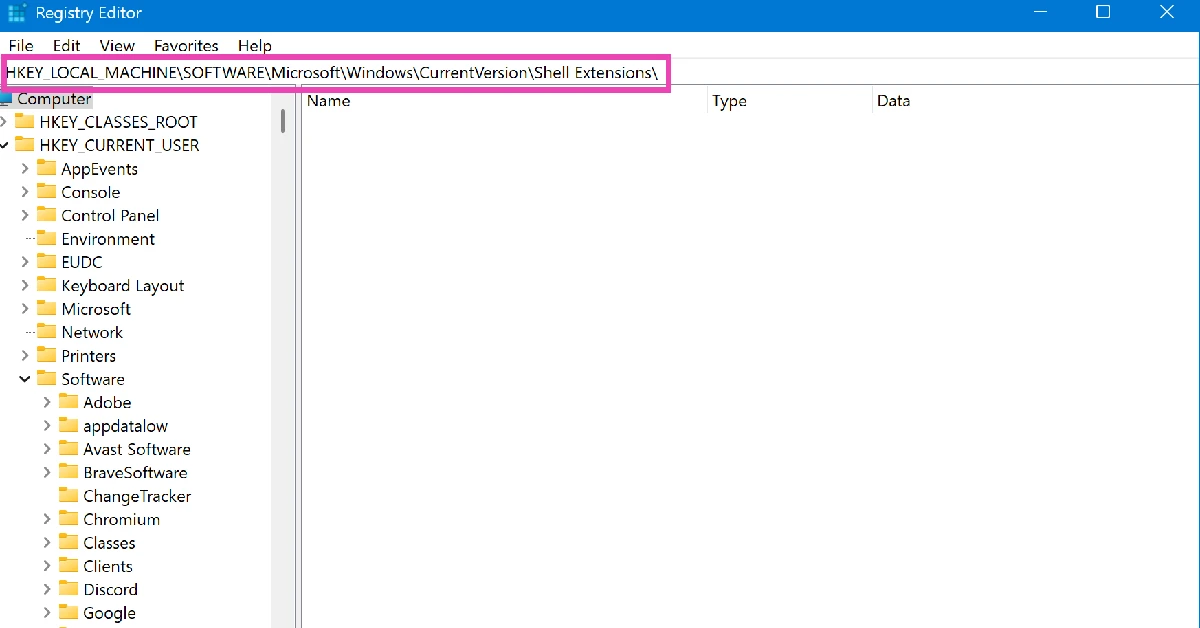Click the Adobe key folder icon
1200x628 pixels.
(68, 402)
